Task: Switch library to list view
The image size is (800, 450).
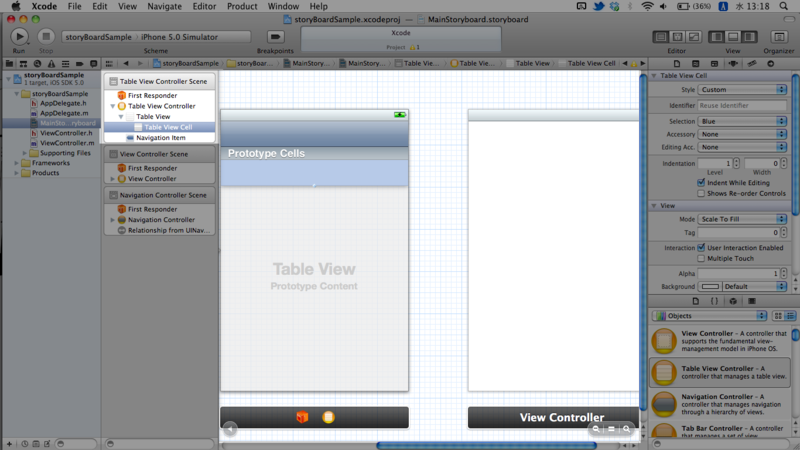Action: pyautogui.click(x=790, y=316)
